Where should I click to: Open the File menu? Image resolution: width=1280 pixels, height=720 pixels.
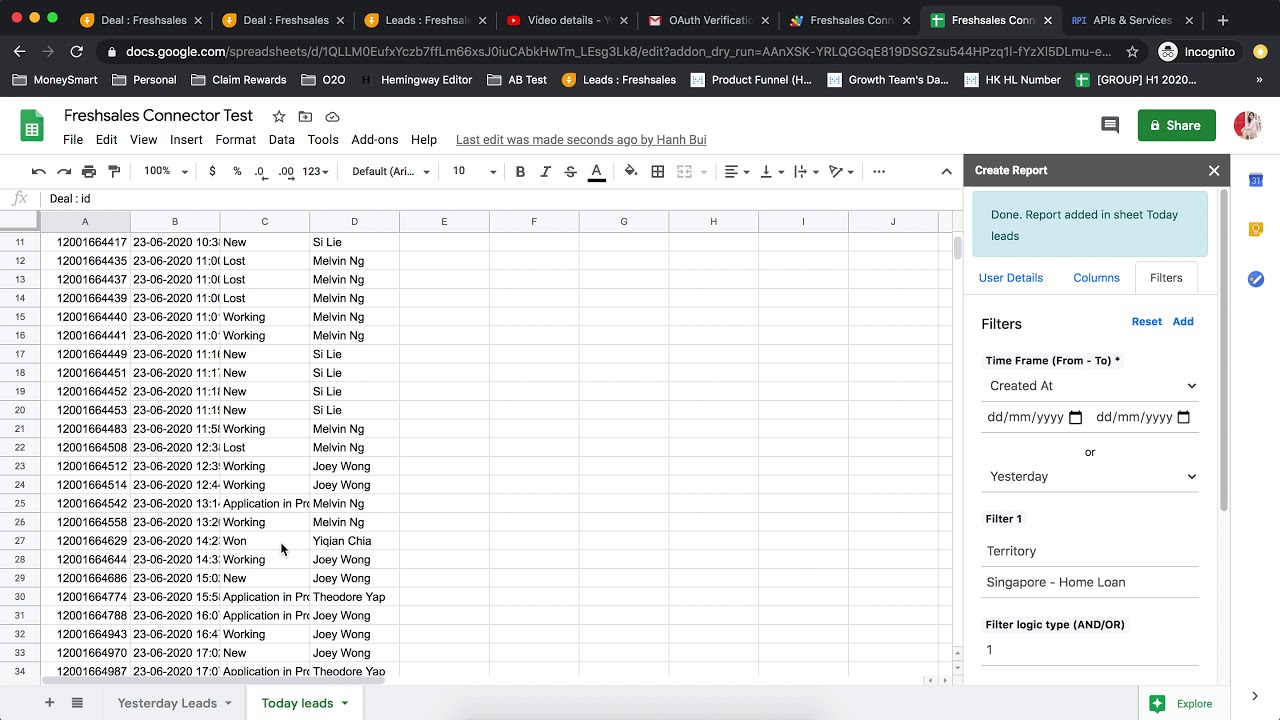(x=73, y=140)
